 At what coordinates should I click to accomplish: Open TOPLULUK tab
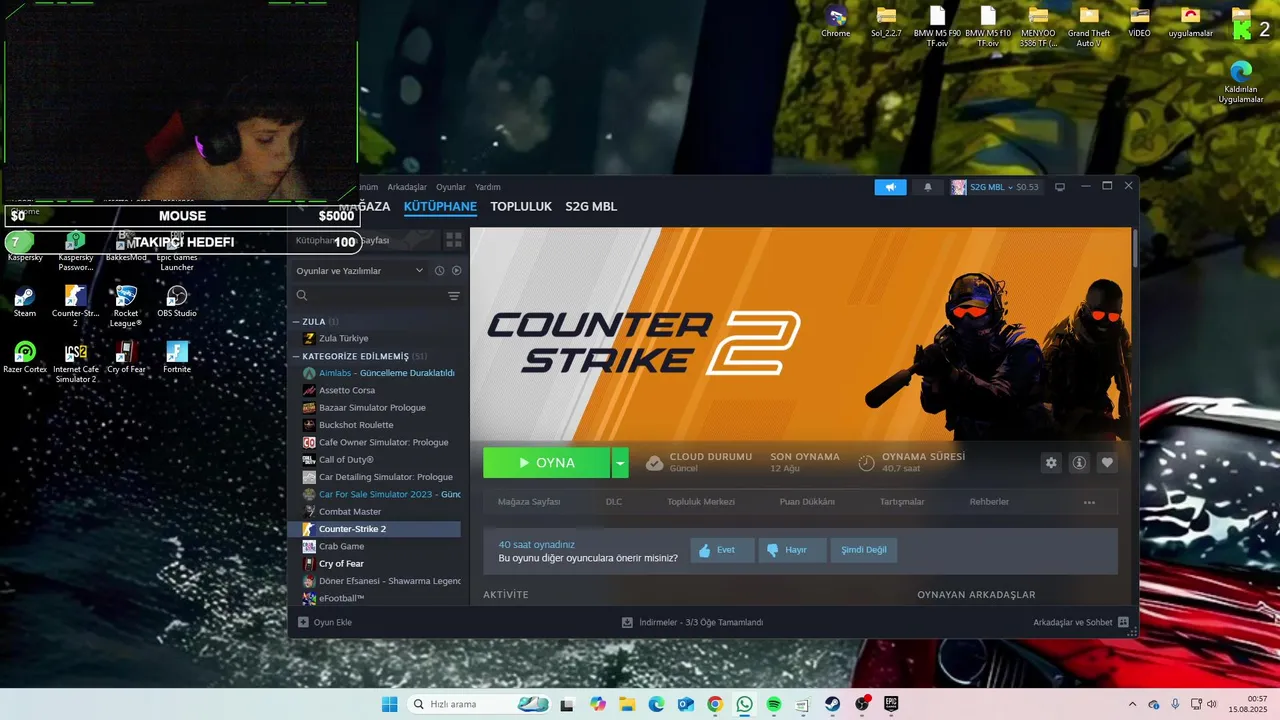coord(521,206)
